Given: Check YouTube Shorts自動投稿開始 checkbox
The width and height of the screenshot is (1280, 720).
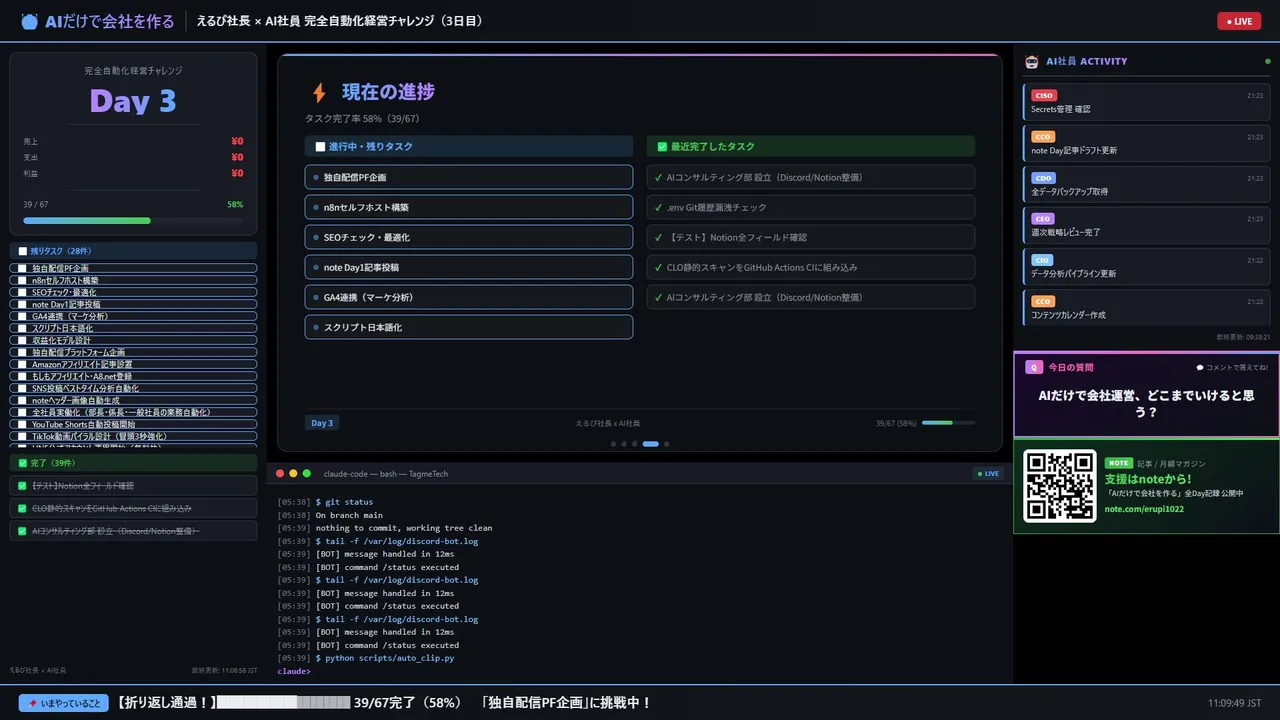Looking at the screenshot, I should [x=23, y=424].
